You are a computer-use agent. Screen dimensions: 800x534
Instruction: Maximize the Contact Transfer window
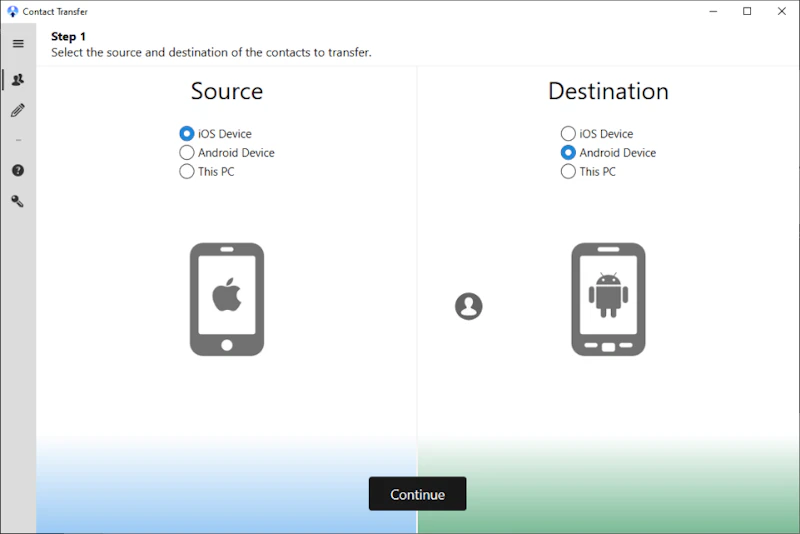tap(747, 11)
